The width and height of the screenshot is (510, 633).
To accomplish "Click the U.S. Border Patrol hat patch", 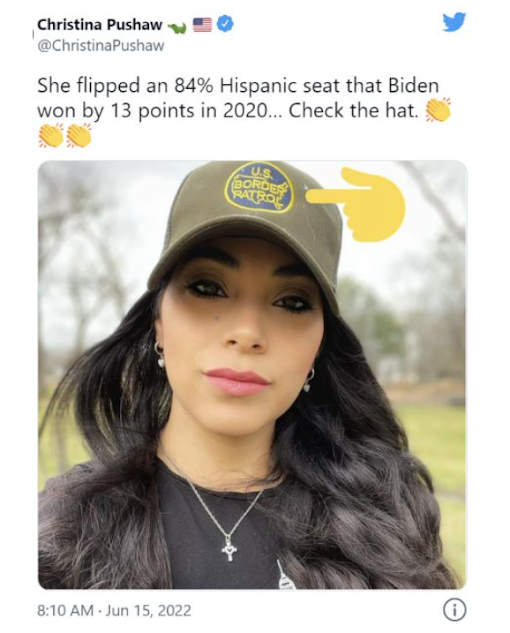I will point(258,187).
